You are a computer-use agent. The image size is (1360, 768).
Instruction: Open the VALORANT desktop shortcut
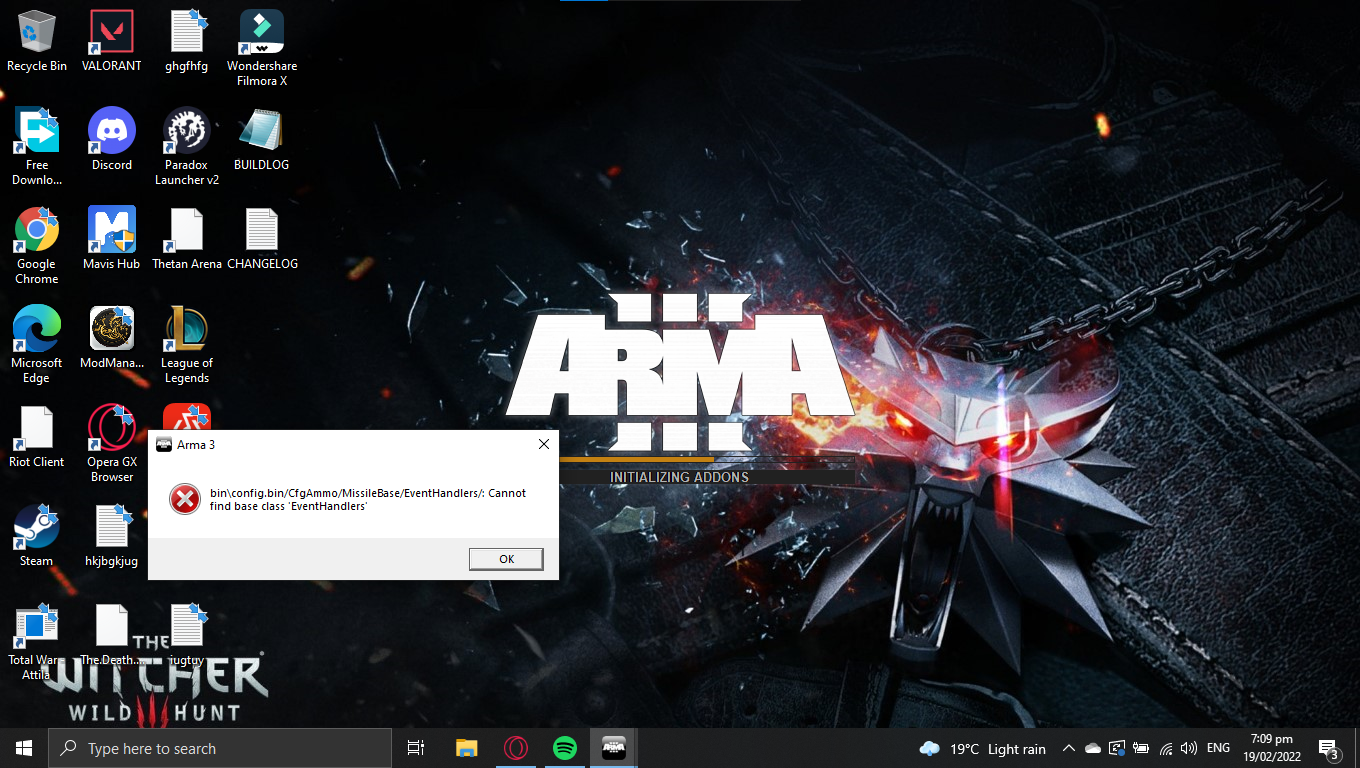(111, 34)
